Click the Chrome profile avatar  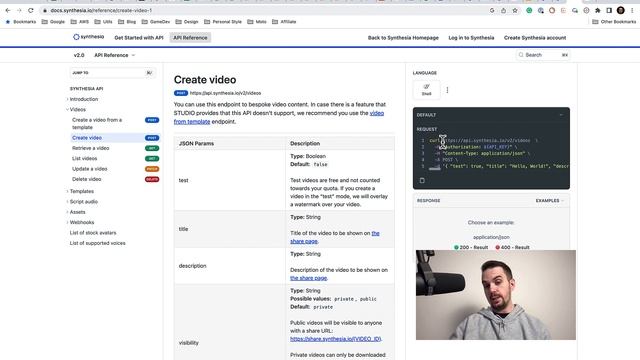(621, 11)
